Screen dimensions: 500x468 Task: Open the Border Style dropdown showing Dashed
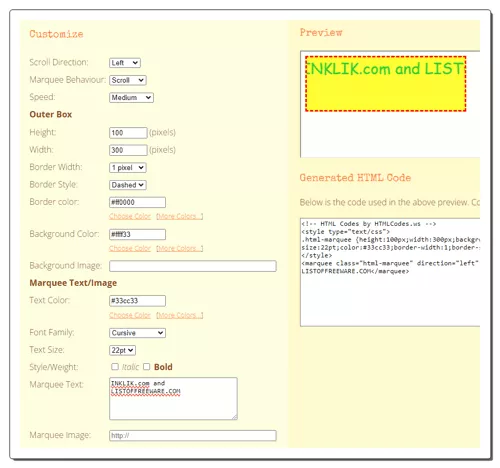point(128,185)
